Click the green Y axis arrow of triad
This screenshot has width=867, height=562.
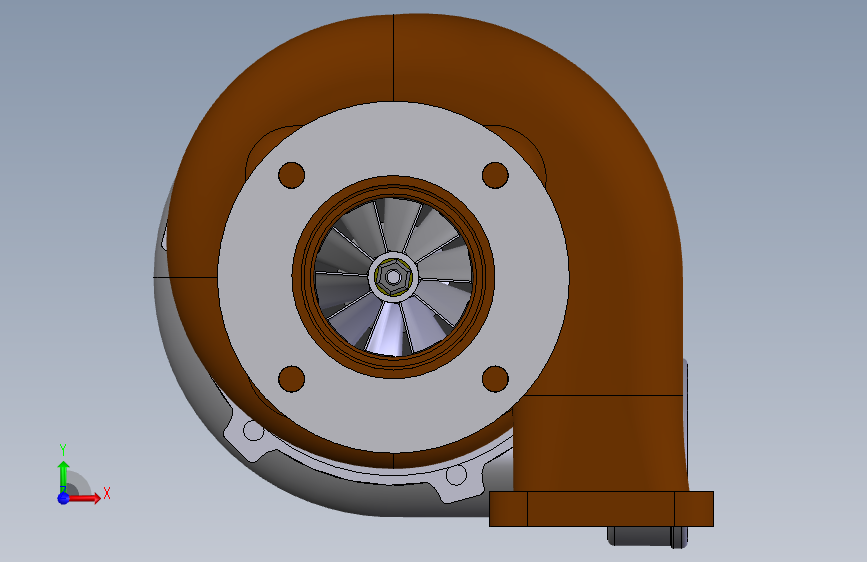tap(63, 476)
